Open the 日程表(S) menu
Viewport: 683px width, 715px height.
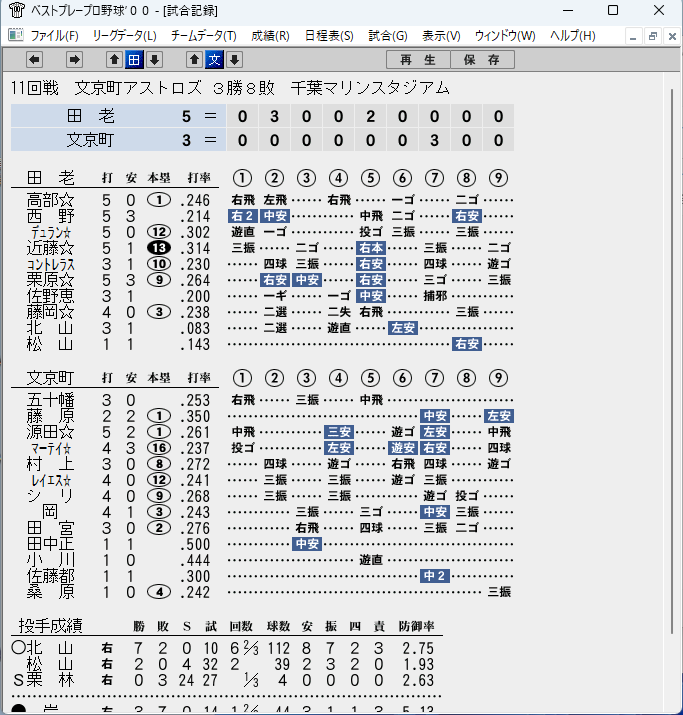[329, 36]
